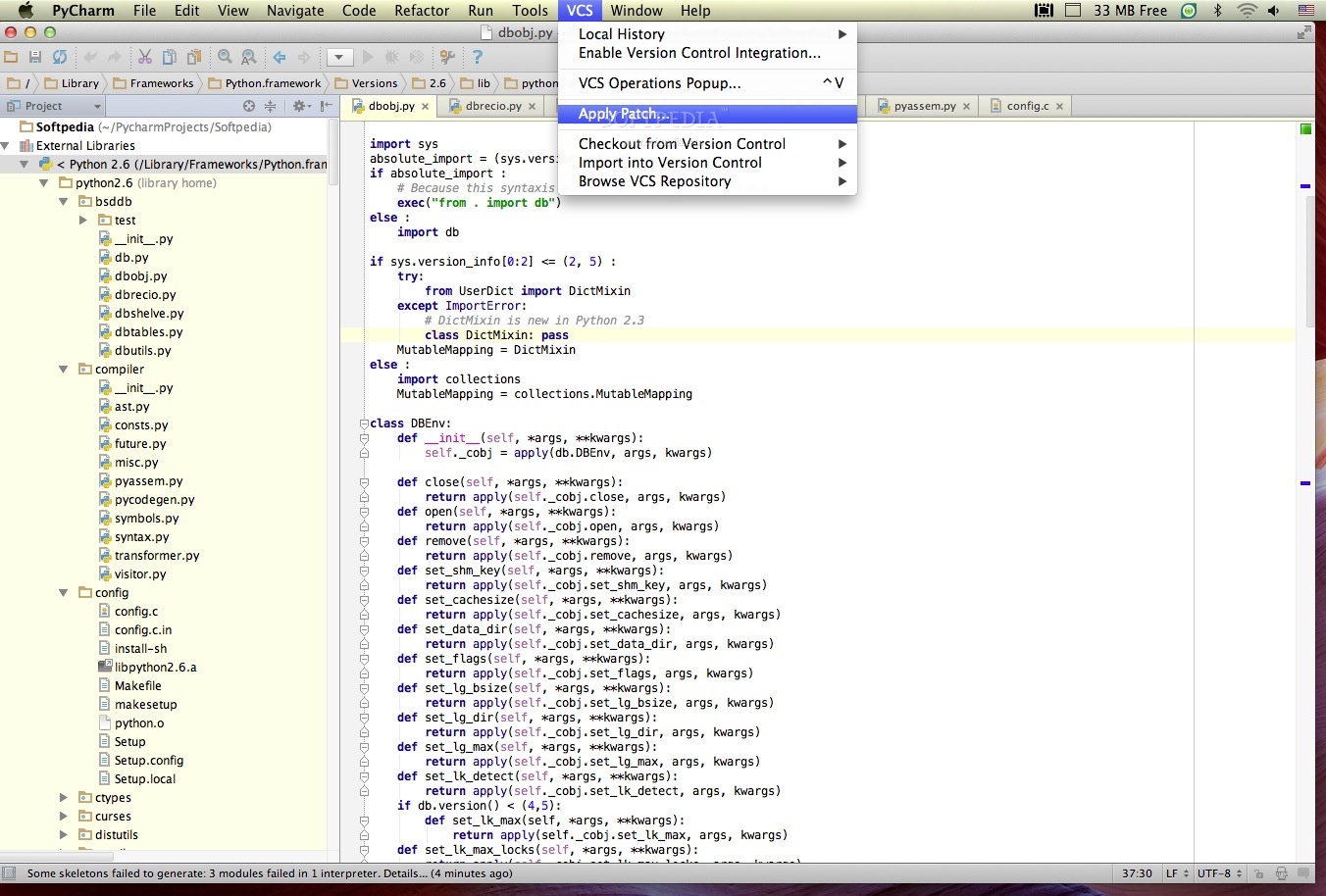Collapse the External Libraries node
This screenshot has height=896, width=1326.
tap(6, 145)
